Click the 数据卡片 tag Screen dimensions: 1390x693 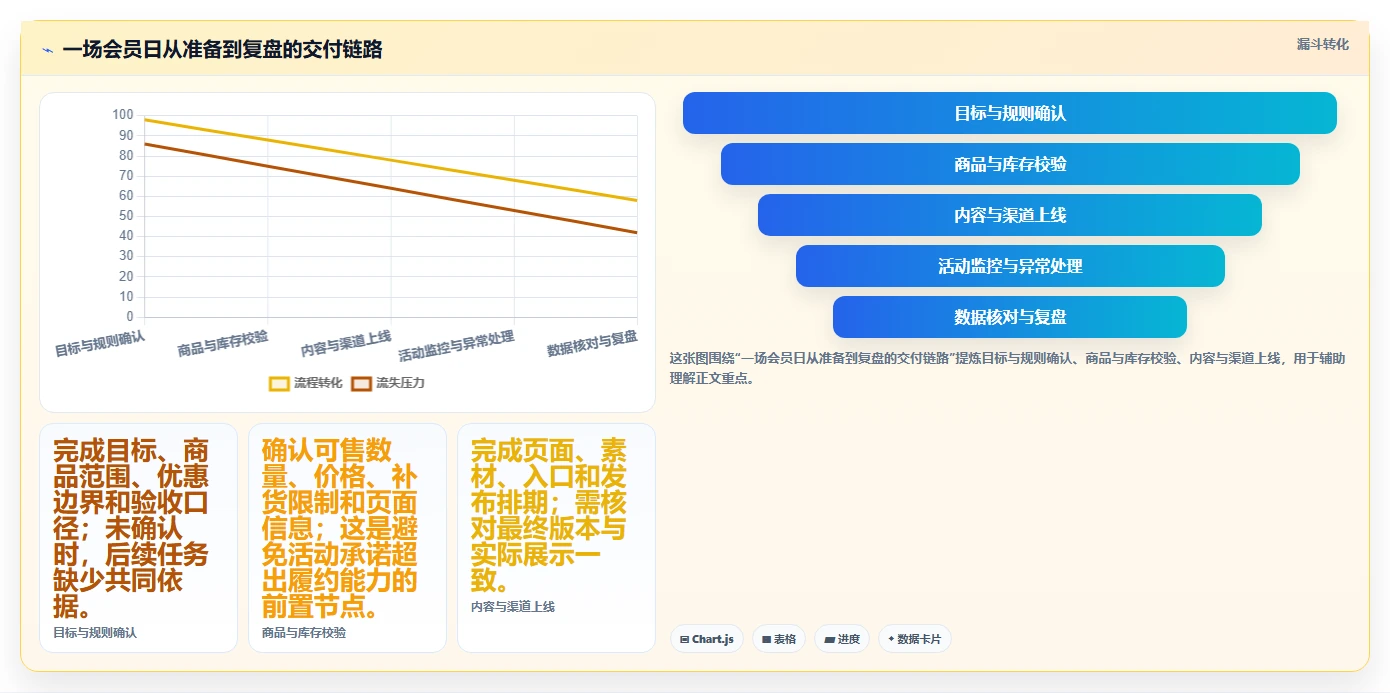coord(915,639)
